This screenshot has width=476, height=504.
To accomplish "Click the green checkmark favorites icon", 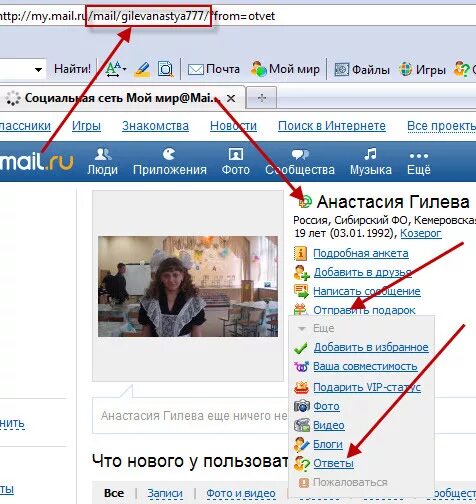I will pyautogui.click(x=301, y=348).
